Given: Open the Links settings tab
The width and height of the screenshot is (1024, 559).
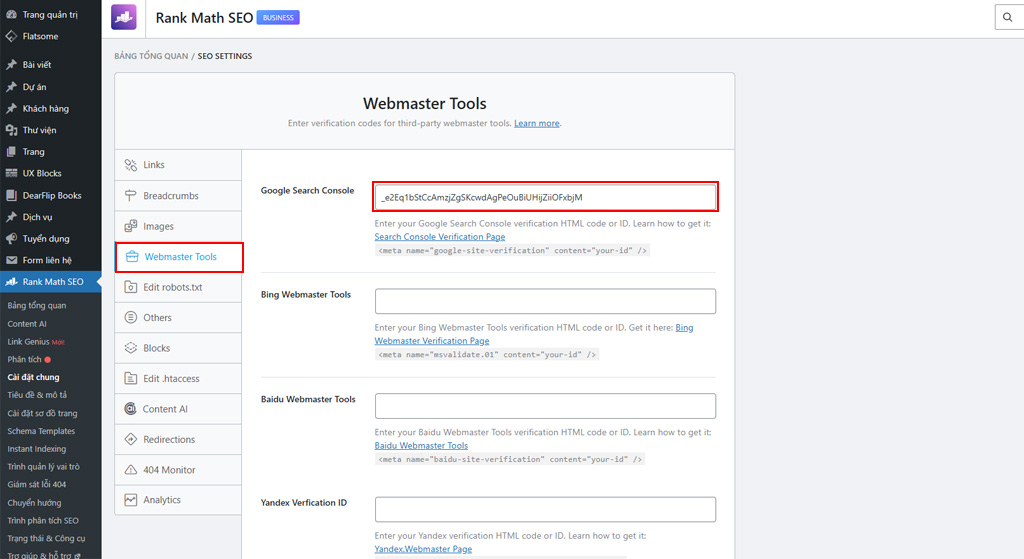Looking at the screenshot, I should pyautogui.click(x=178, y=165).
